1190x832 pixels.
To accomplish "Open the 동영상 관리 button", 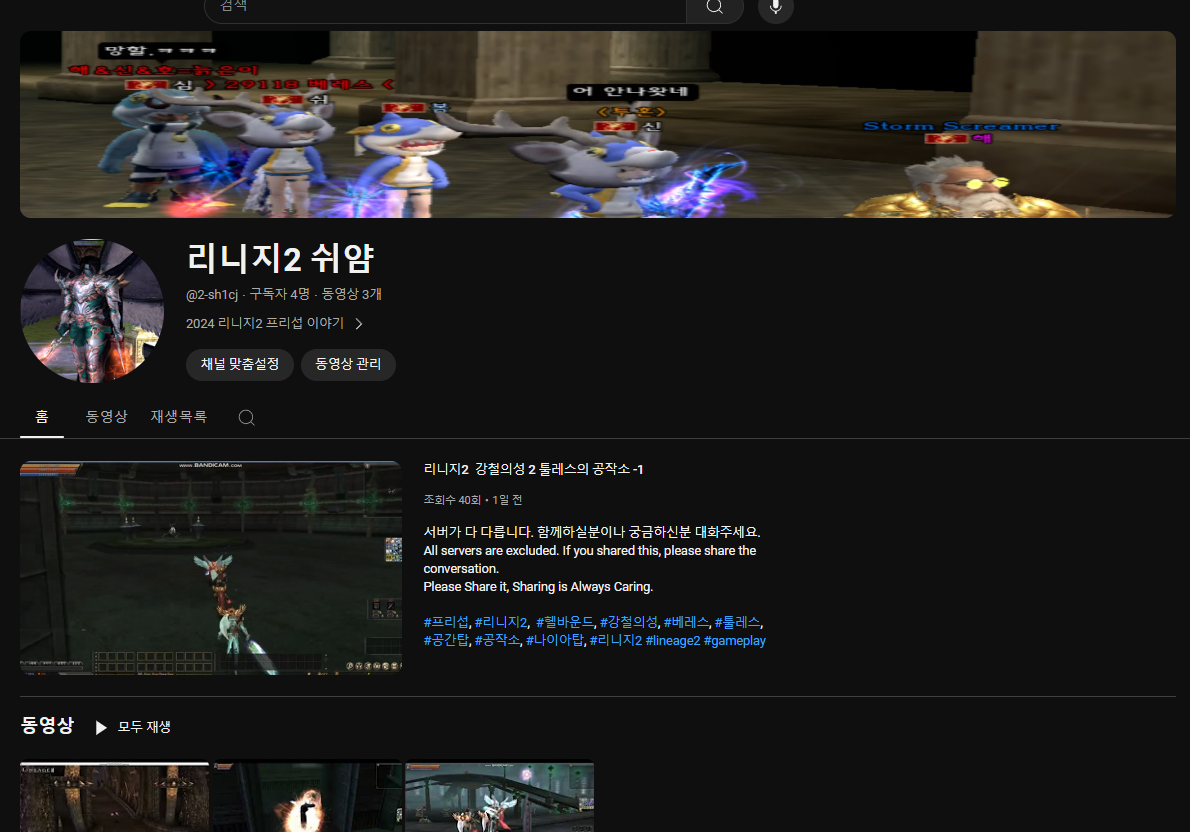I will [348, 364].
